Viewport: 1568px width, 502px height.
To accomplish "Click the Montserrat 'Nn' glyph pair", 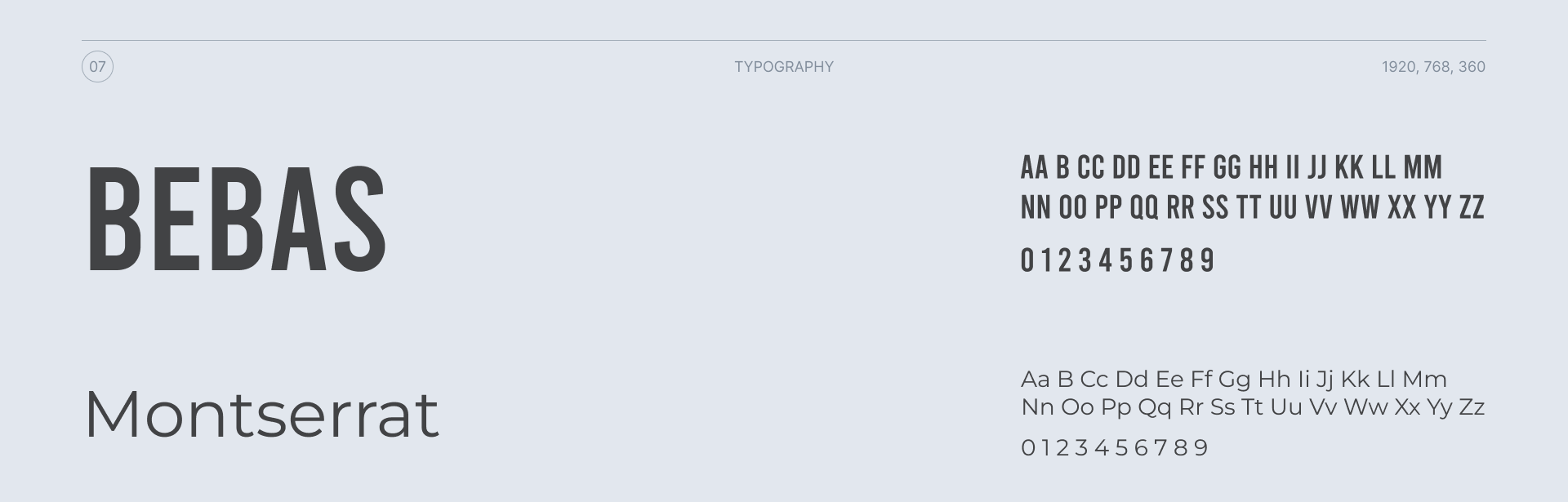I will click(x=1037, y=407).
